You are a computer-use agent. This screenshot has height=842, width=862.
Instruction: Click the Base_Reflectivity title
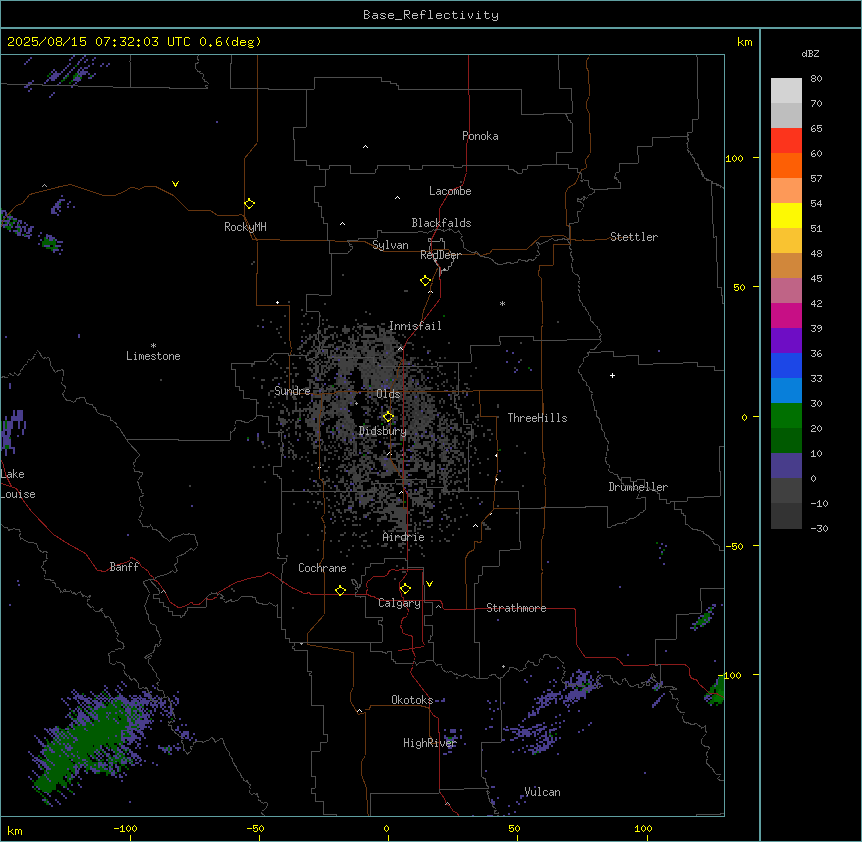tap(431, 15)
